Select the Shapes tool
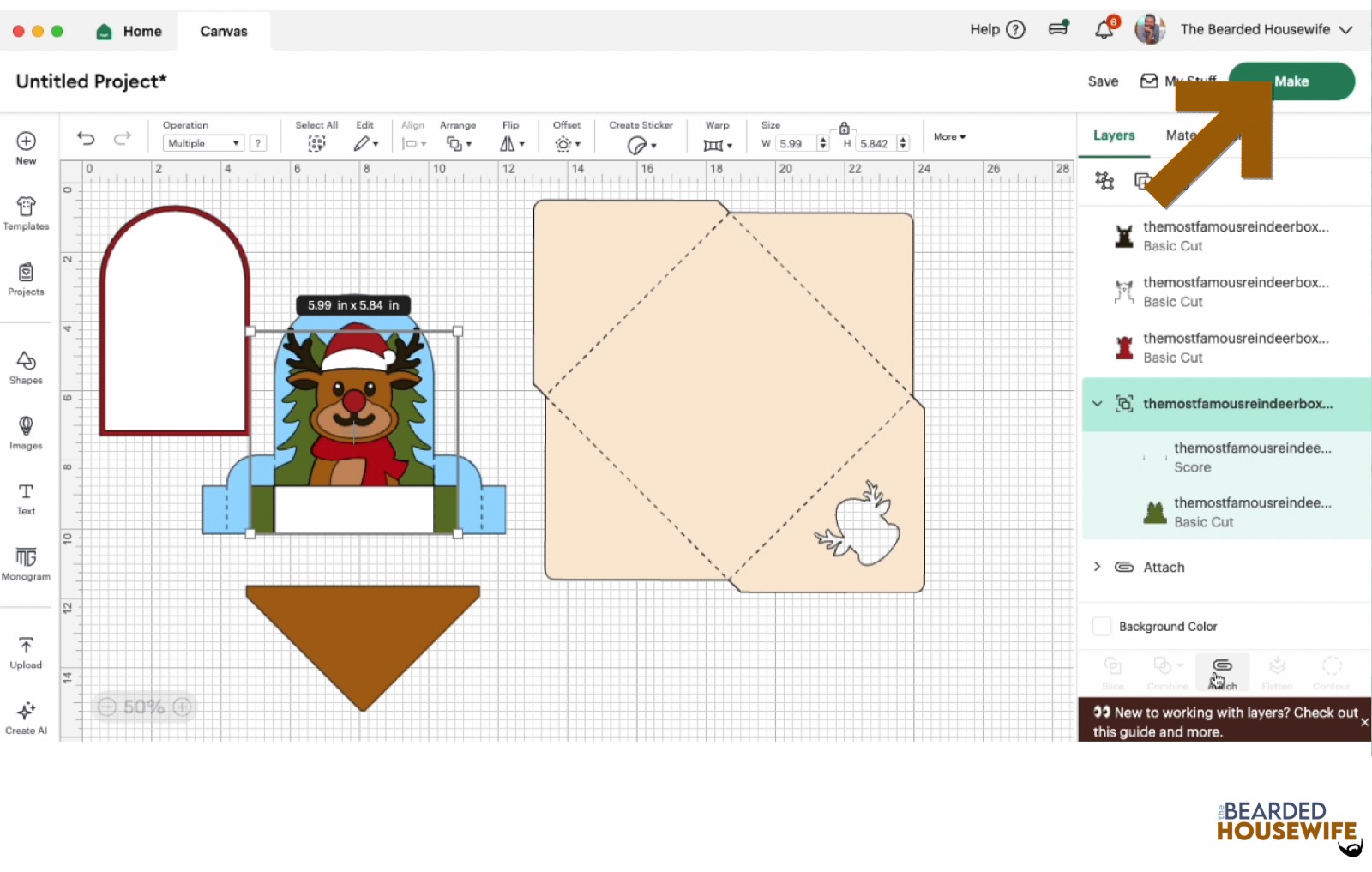This screenshot has height=872, width=1372. pyautogui.click(x=26, y=367)
